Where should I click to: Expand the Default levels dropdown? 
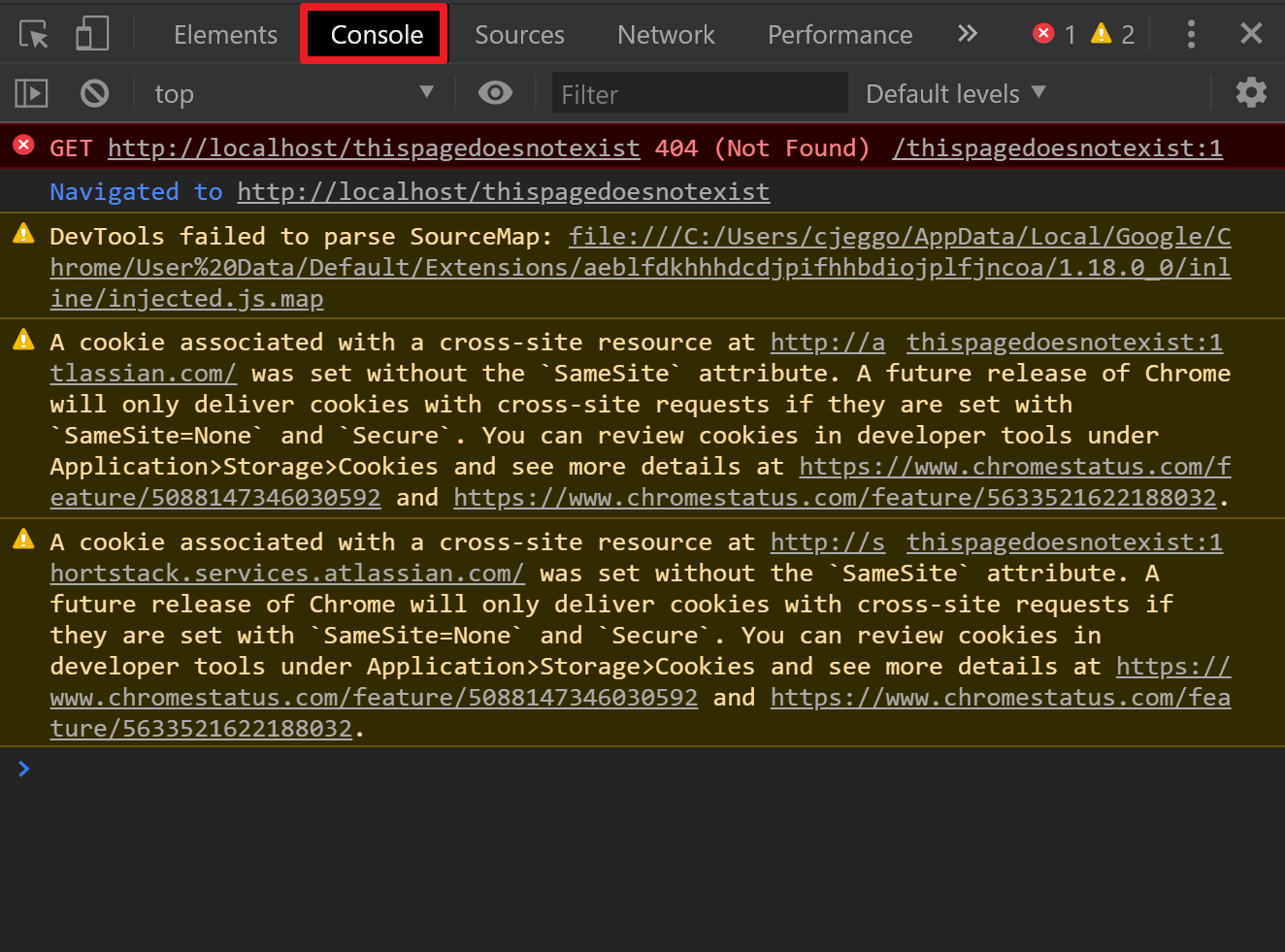click(956, 93)
